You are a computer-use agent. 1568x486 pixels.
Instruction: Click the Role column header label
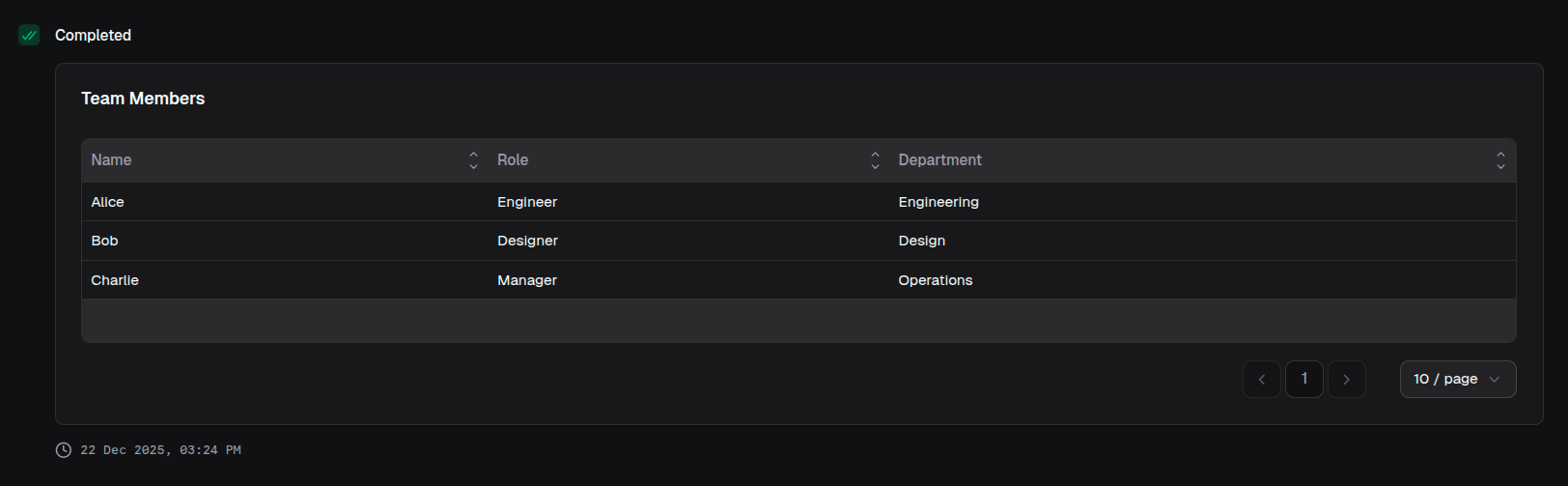pos(513,160)
